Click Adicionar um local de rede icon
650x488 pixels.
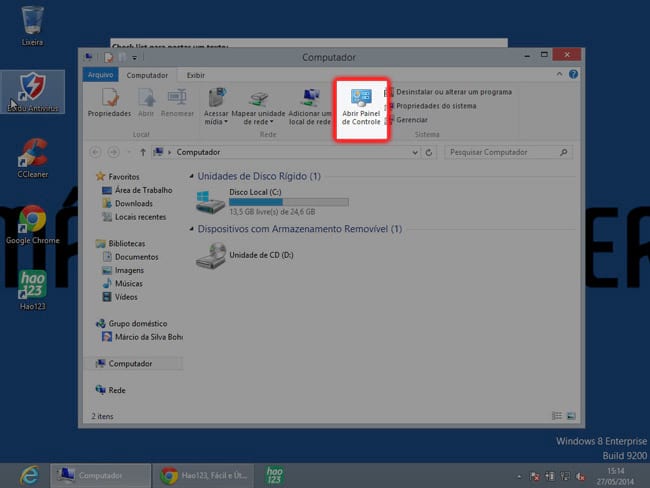pos(309,103)
